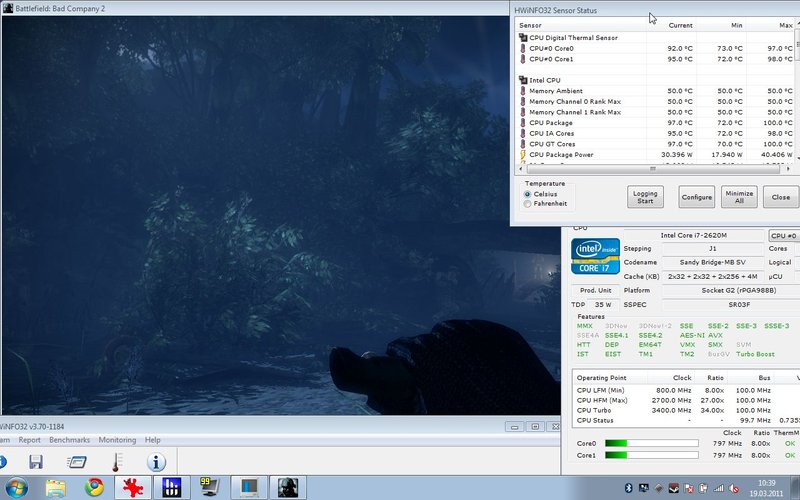Switch to HWiNFO32 computer icon in taskbar
The image size is (800, 500).
point(249,488)
